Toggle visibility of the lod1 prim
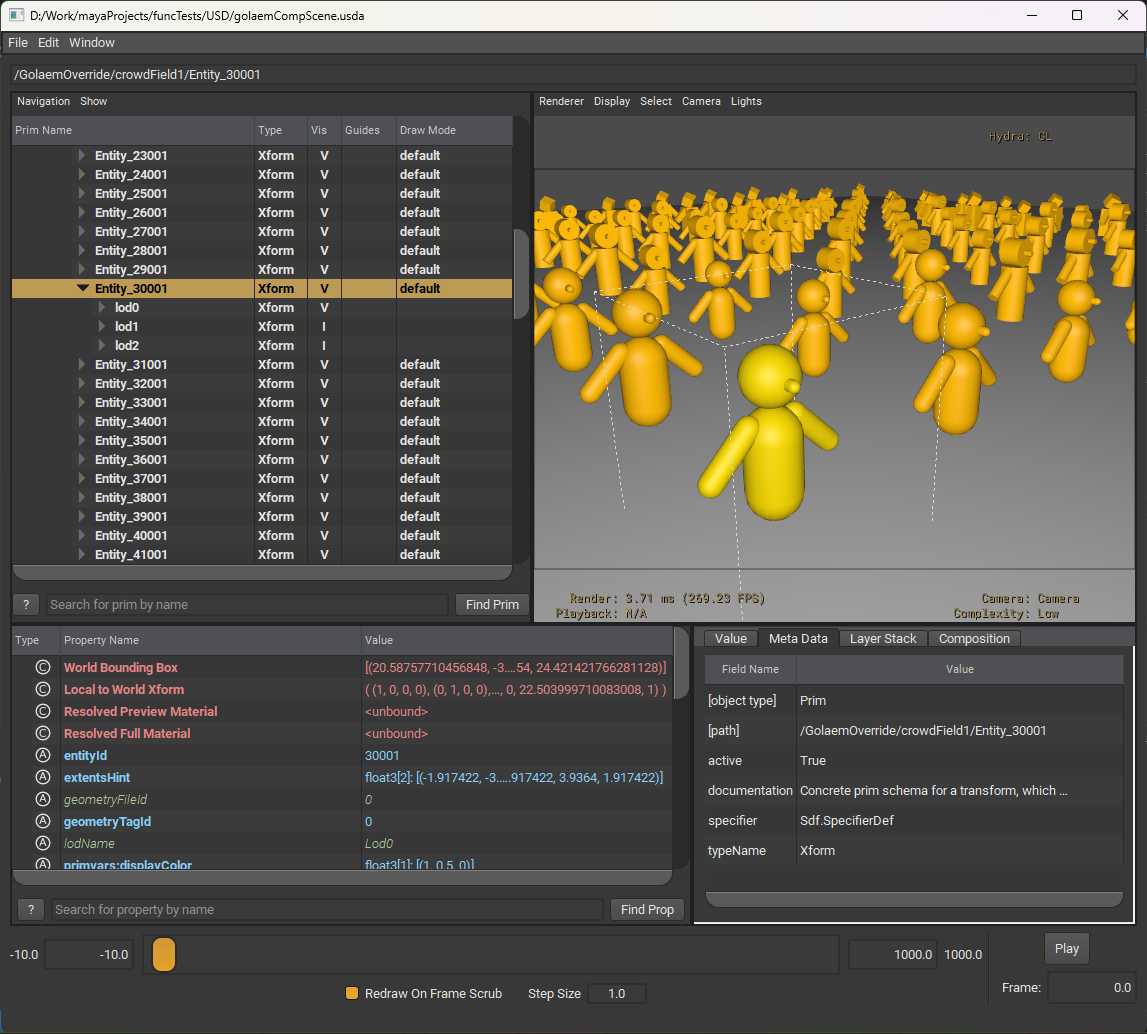1147x1034 pixels. point(324,326)
